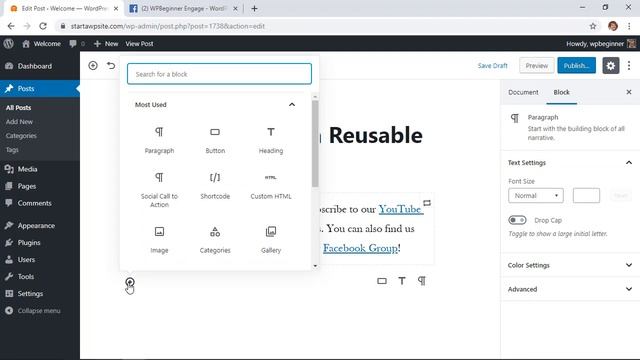Viewport: 640px width, 360px height.
Task: Click the block inserter scrollbar
Action: tap(315, 143)
